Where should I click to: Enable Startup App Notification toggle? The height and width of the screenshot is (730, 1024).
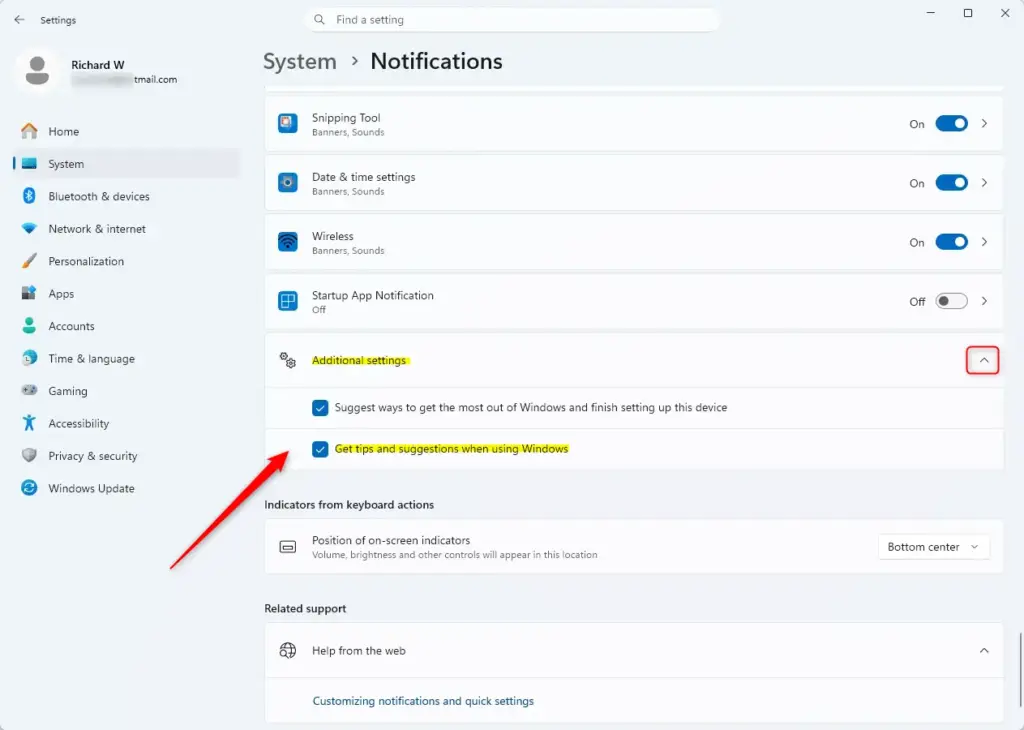(952, 301)
